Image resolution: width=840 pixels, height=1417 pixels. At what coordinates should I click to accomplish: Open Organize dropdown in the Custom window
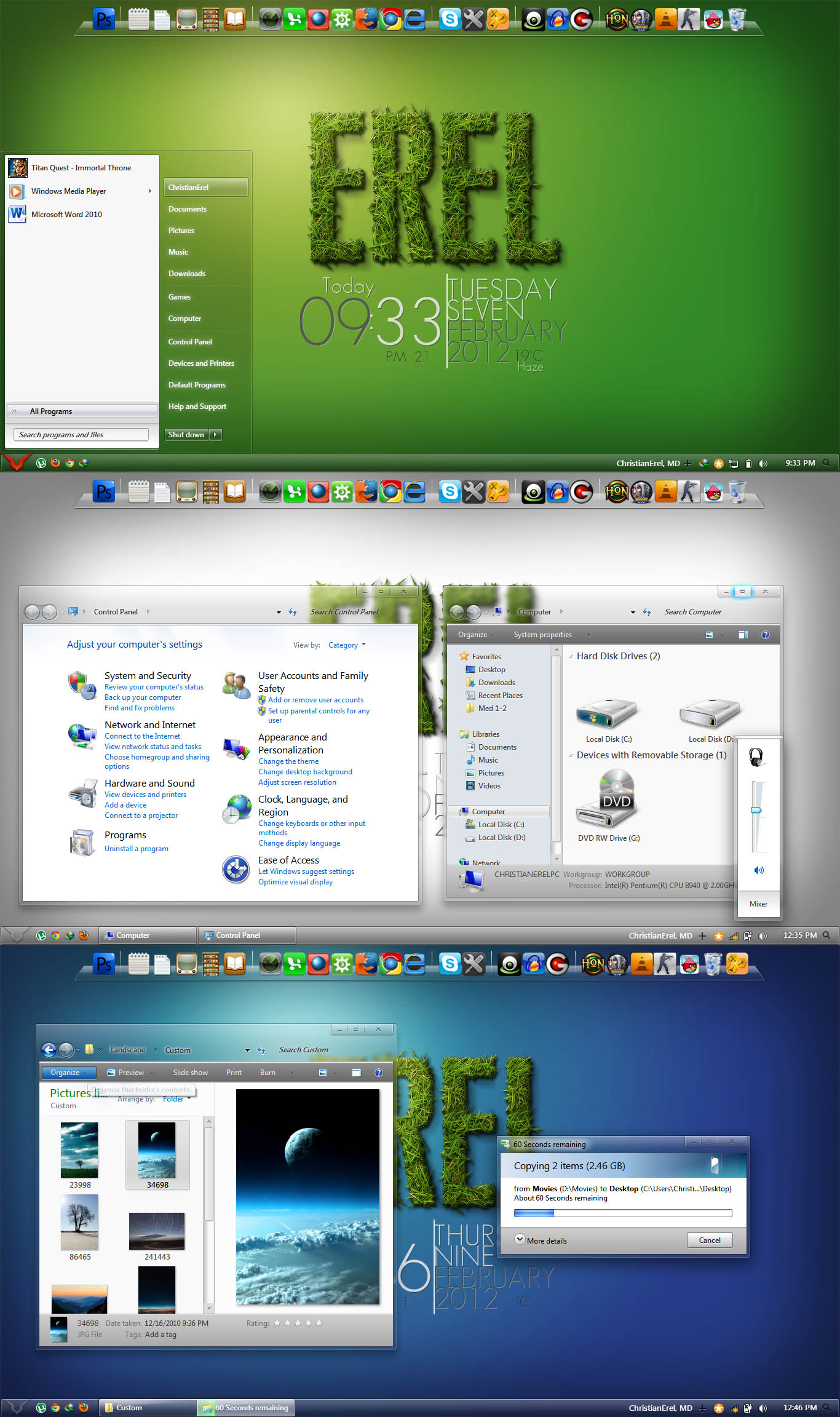(x=68, y=1073)
